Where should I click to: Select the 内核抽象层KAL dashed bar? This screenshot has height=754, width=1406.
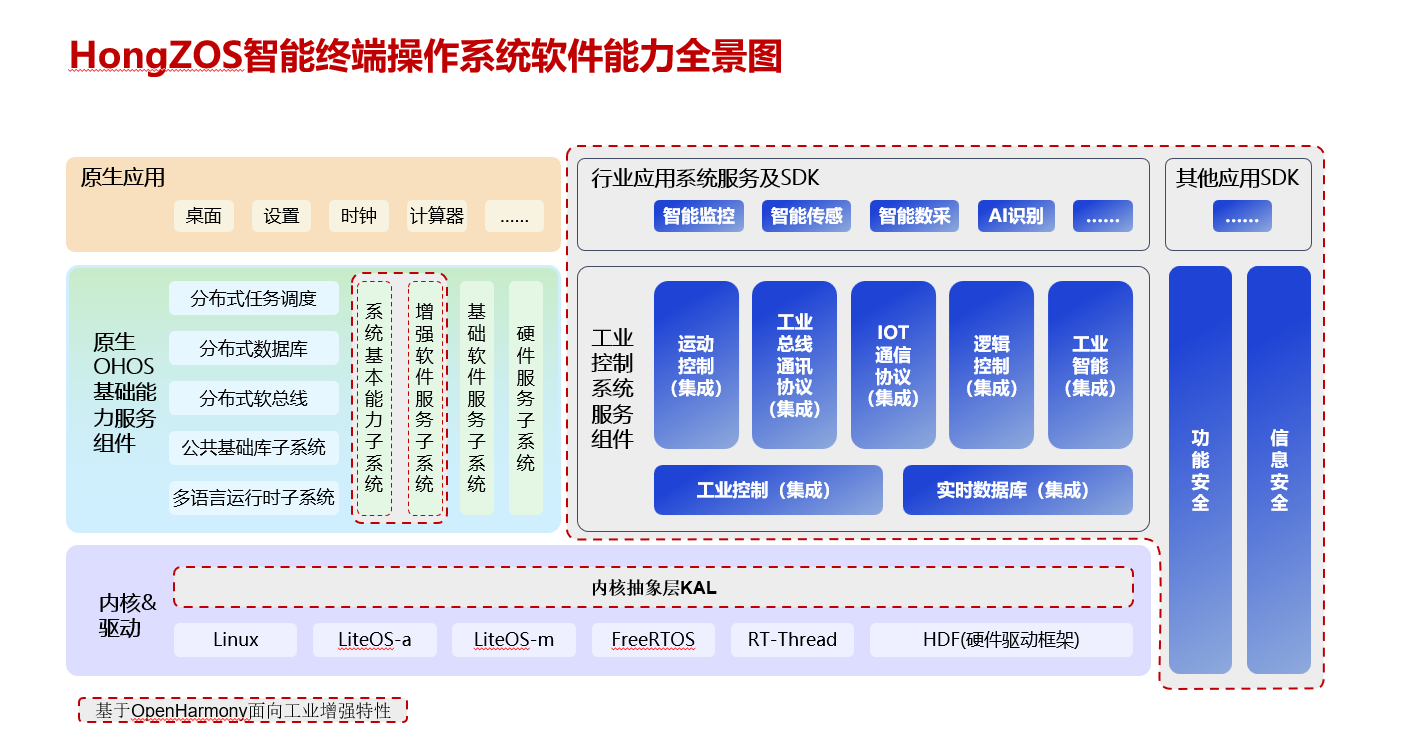tap(654, 587)
